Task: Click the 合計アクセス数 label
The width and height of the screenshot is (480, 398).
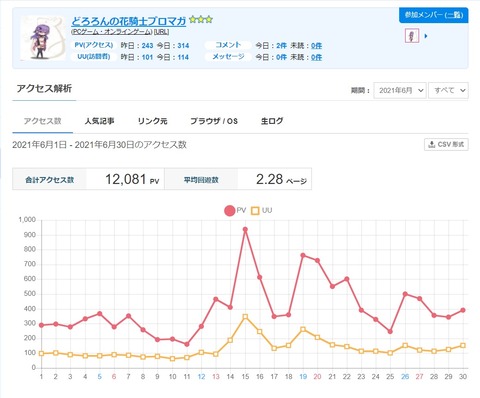Action: pyautogui.click(x=49, y=180)
